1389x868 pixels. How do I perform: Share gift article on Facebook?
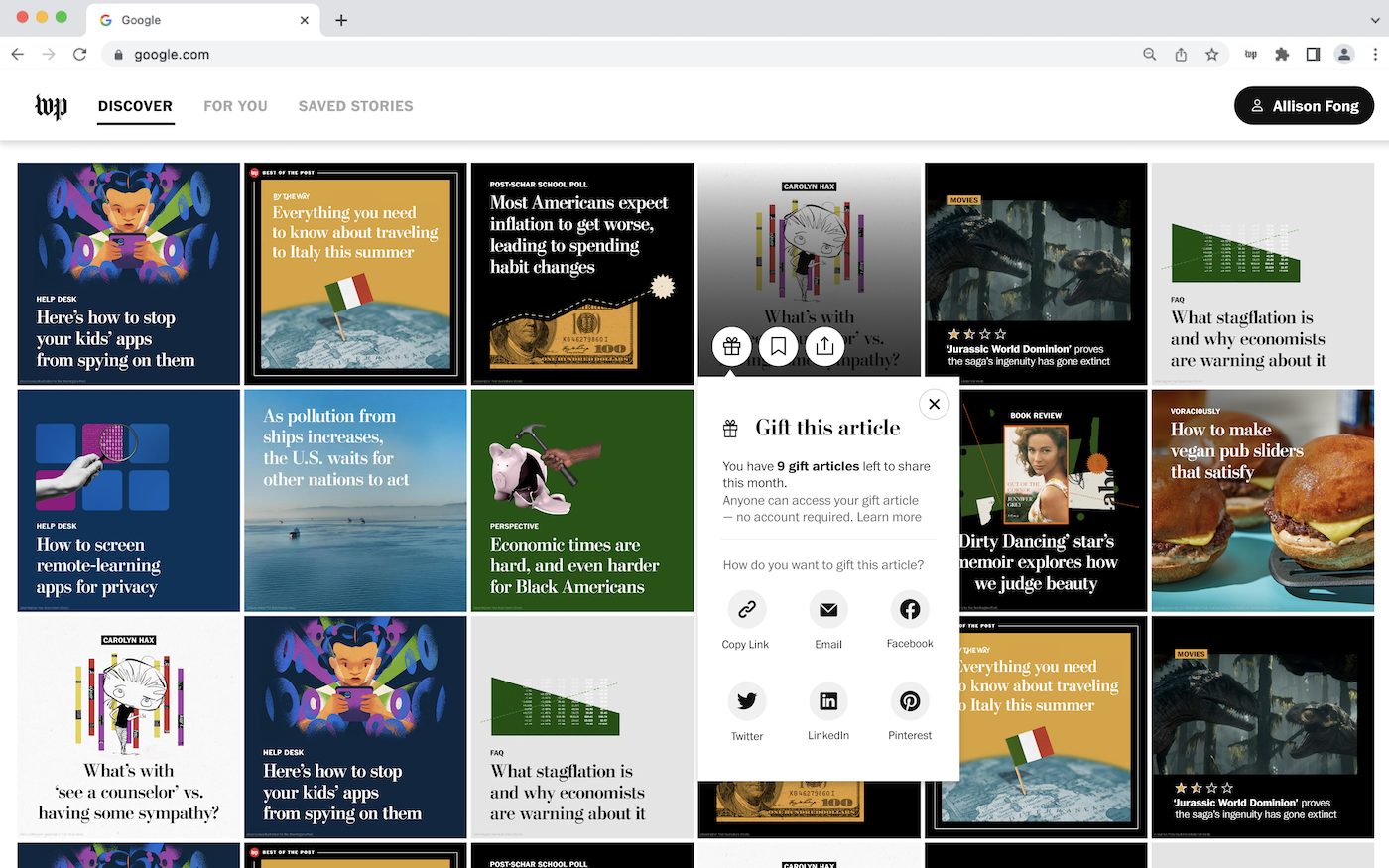910,621
